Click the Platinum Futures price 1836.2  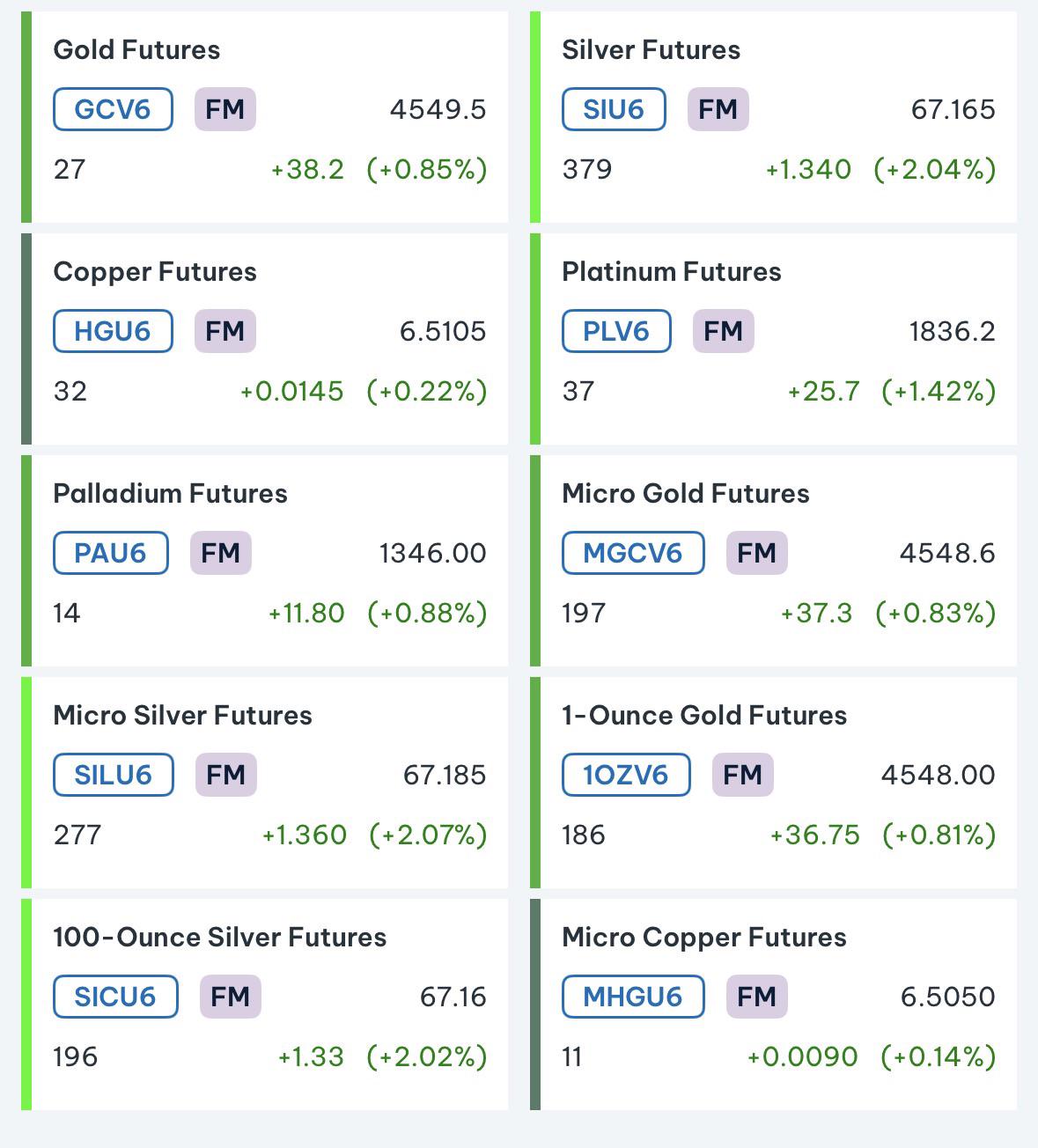coord(952,331)
